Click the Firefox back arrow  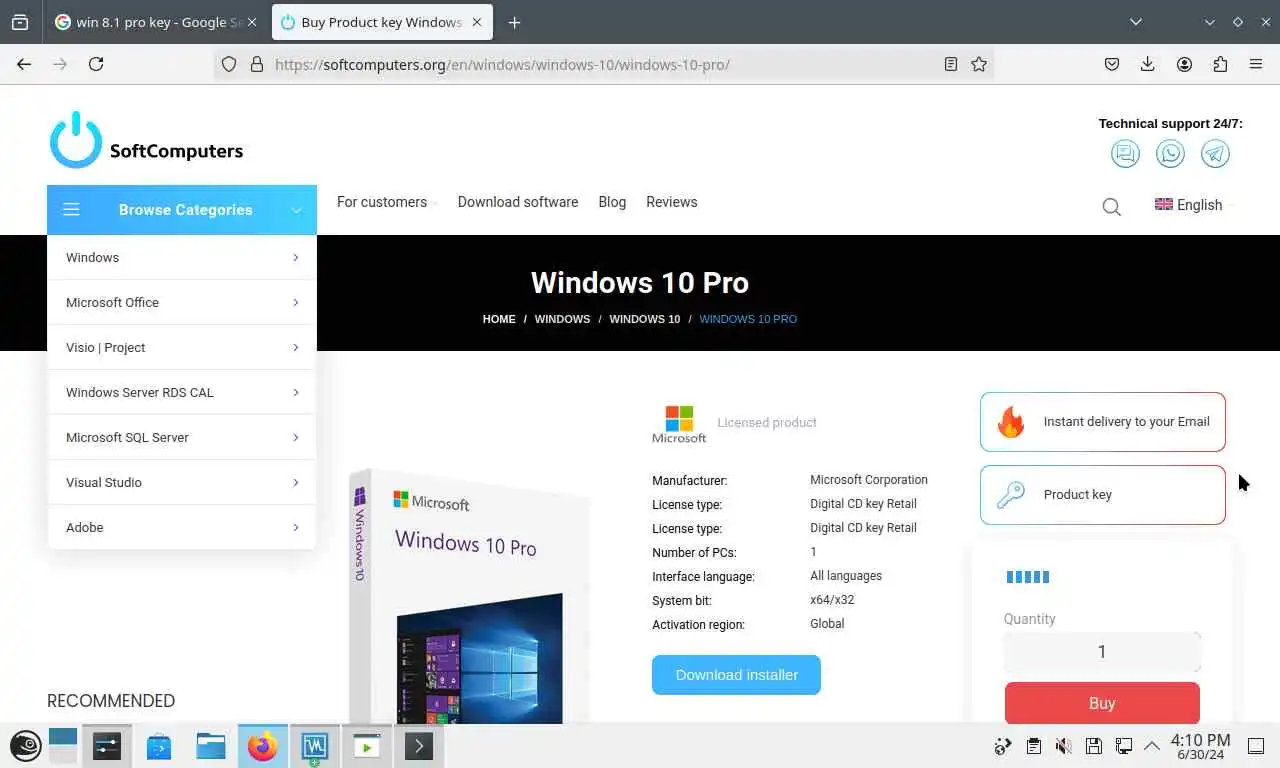click(x=24, y=64)
